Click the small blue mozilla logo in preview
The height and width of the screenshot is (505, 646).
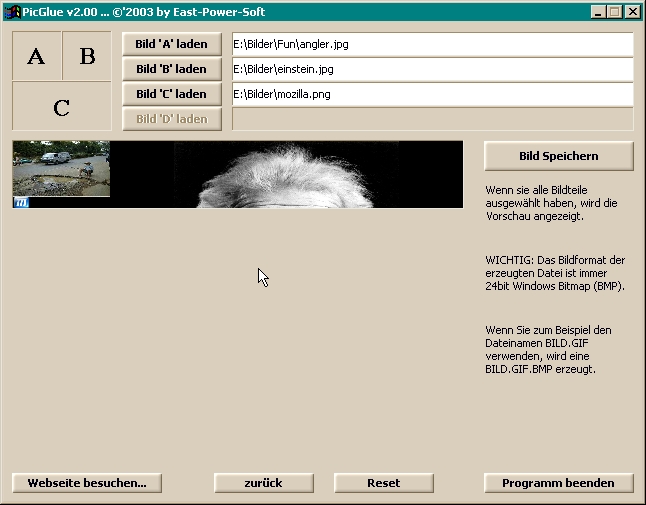[21, 202]
